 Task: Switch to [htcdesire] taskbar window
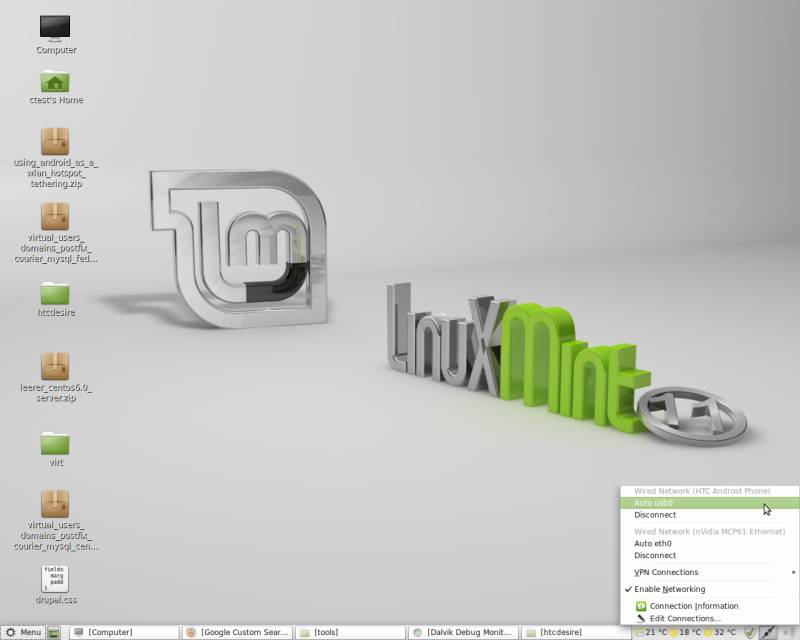click(x=576, y=632)
